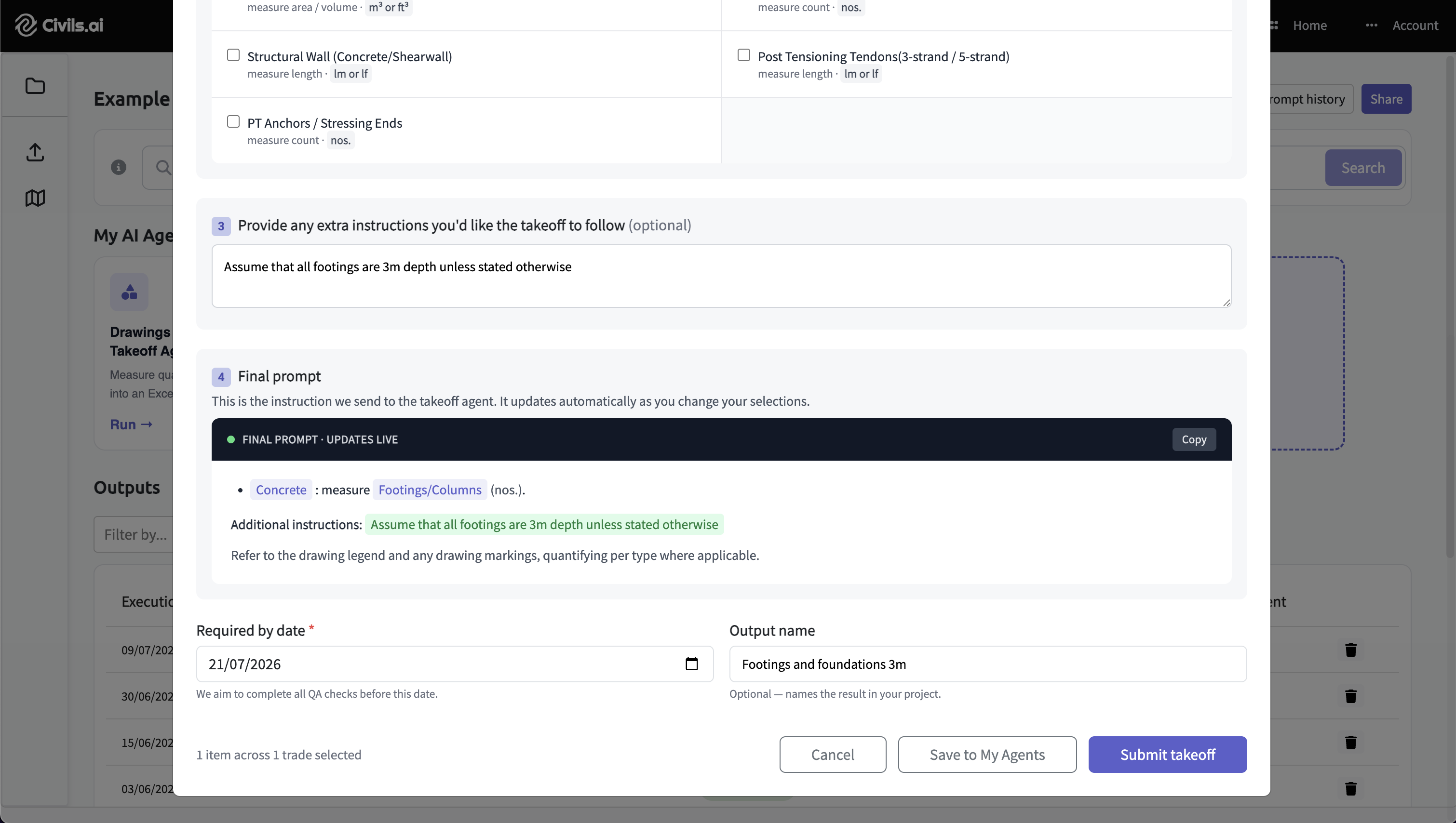Click the extra instructions text area

pos(721,276)
